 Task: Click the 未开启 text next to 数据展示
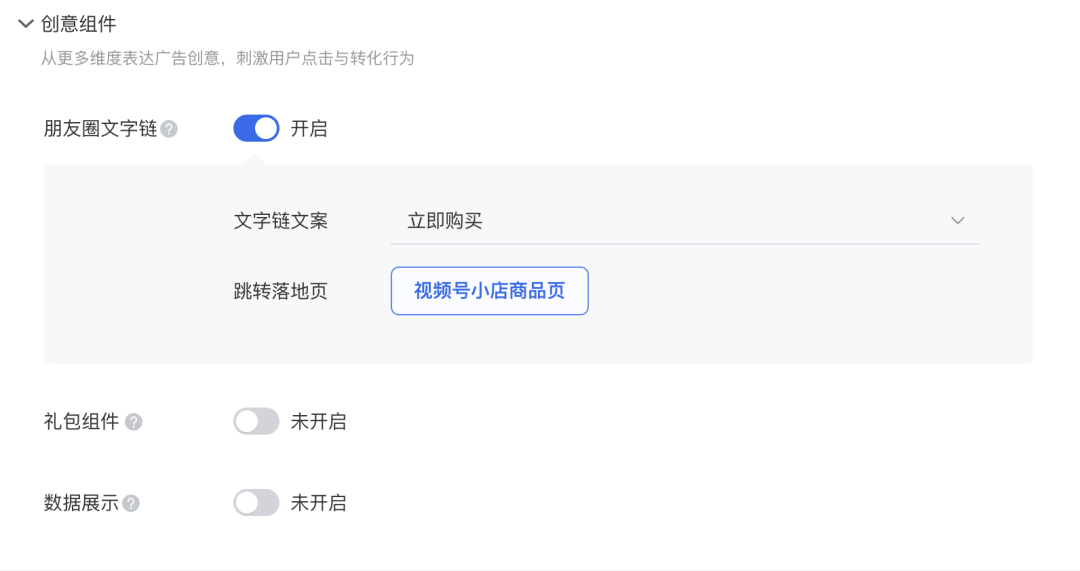click(318, 503)
